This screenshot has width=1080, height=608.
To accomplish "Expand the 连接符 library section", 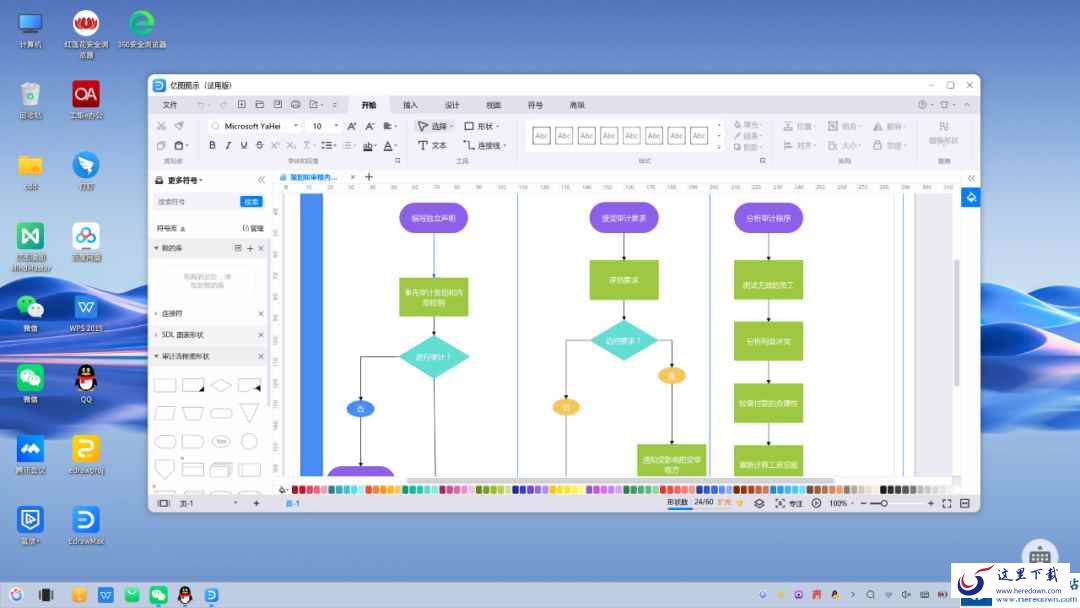I will (156, 313).
